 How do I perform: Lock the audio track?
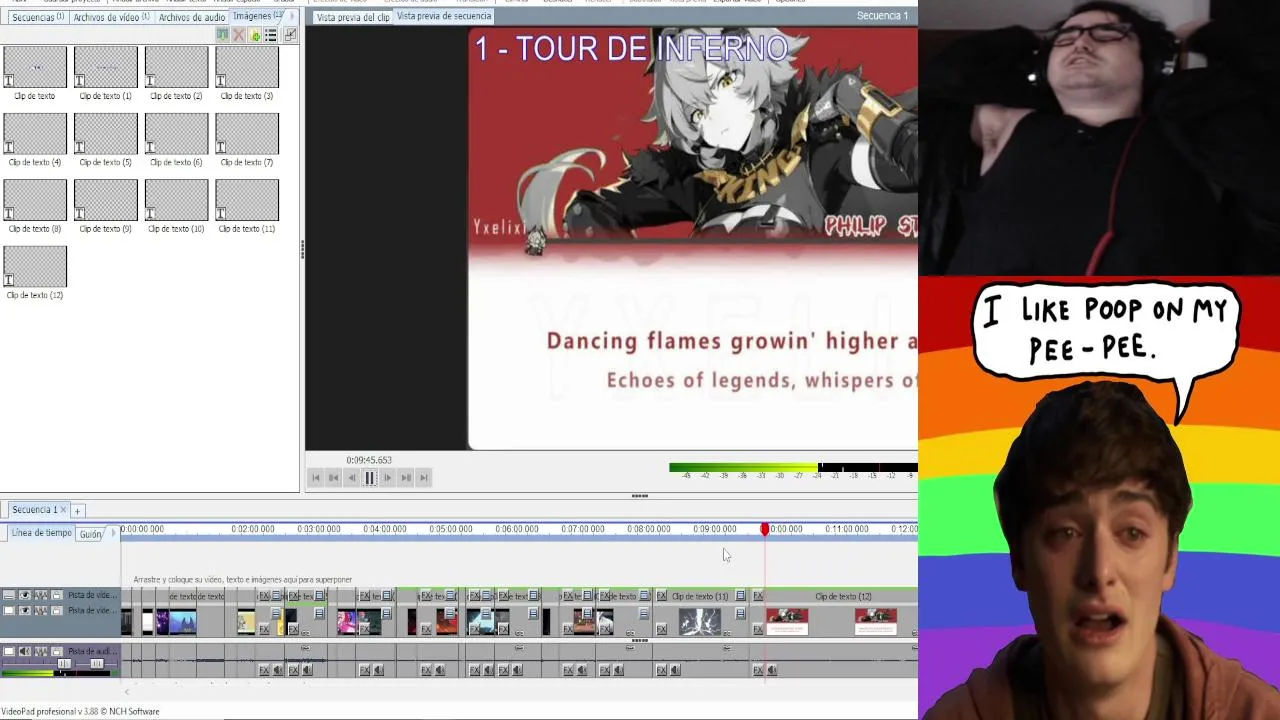tap(57, 651)
